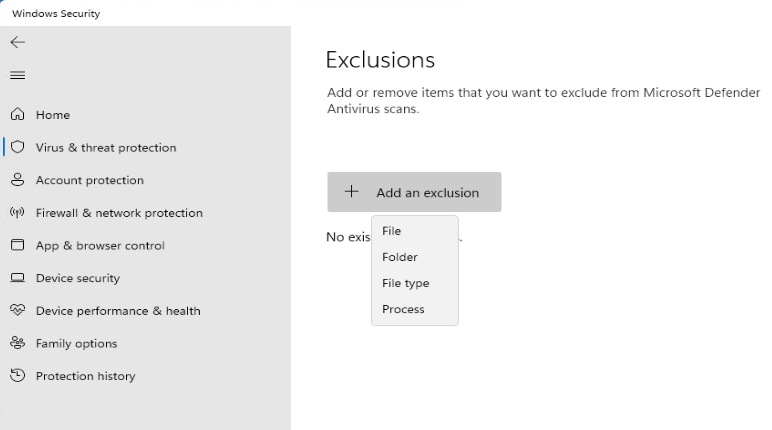Pick File type from the dropdown list
This screenshot has width=772, height=430.
[x=405, y=283]
